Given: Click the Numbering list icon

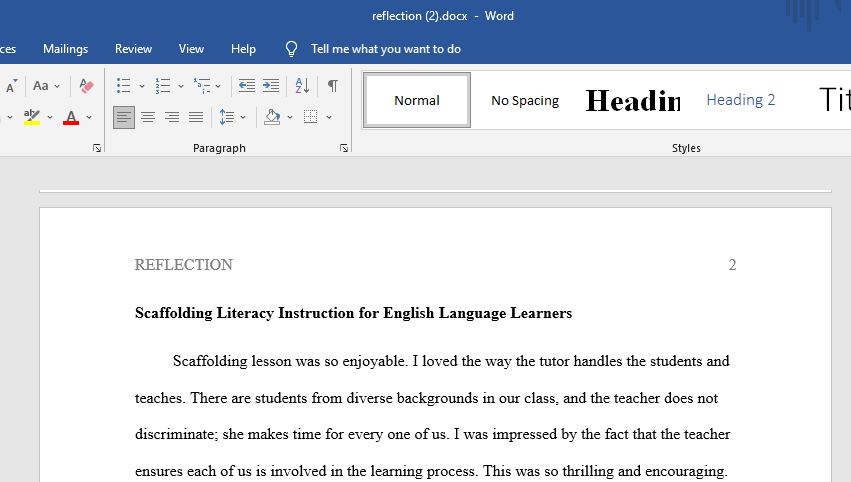Looking at the screenshot, I should coord(163,86).
